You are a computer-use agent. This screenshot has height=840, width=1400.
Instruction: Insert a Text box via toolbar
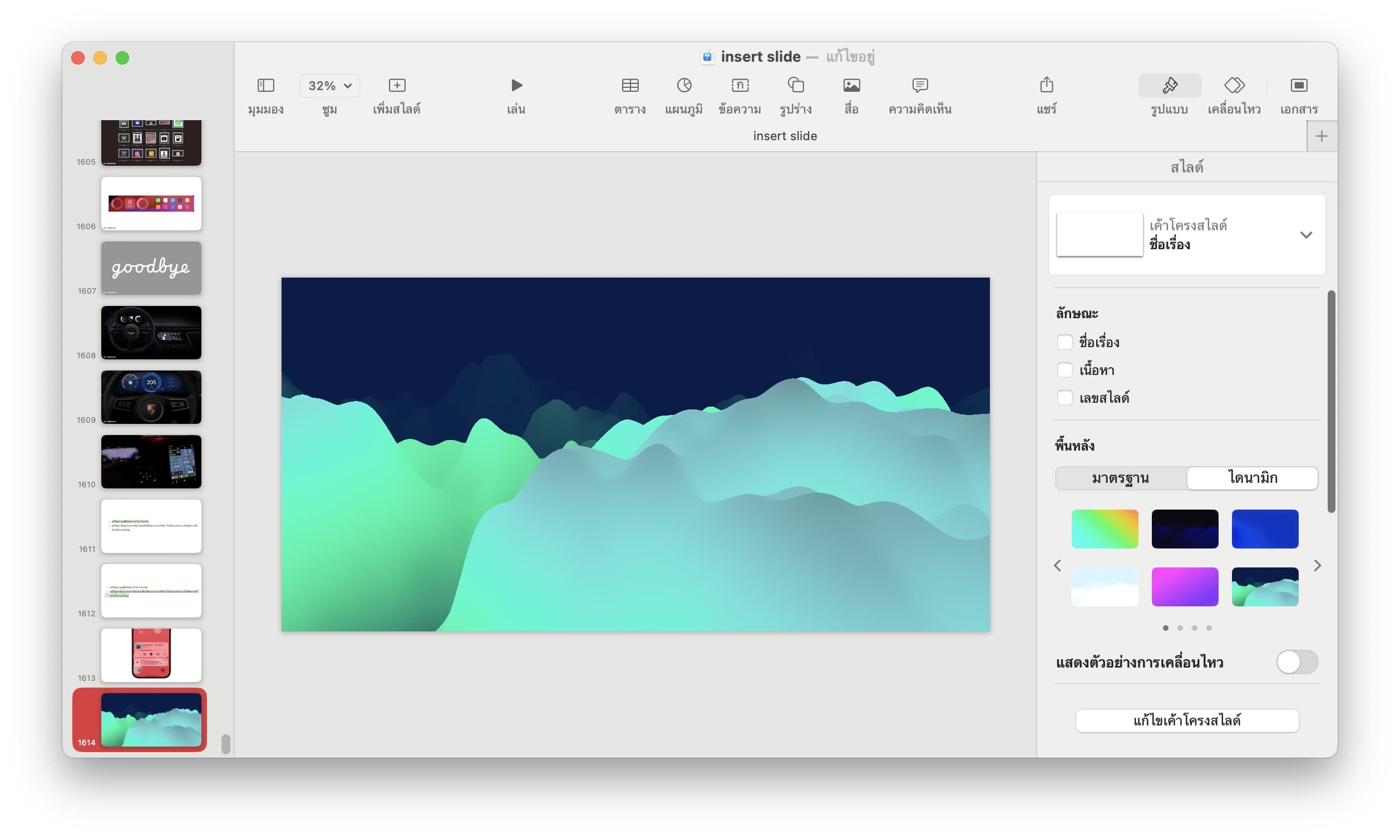pos(740,86)
